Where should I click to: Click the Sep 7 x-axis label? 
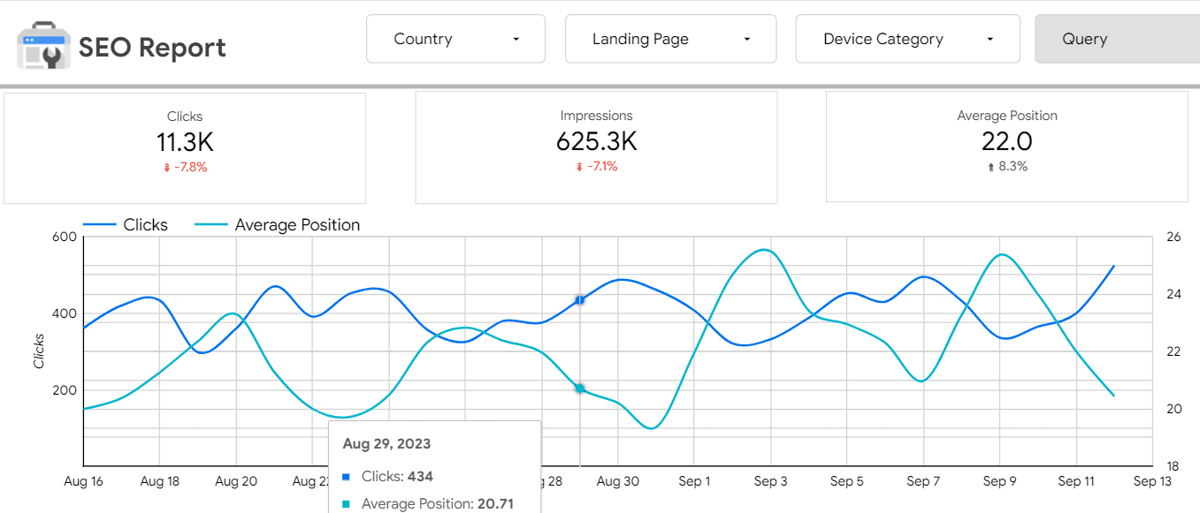923,481
